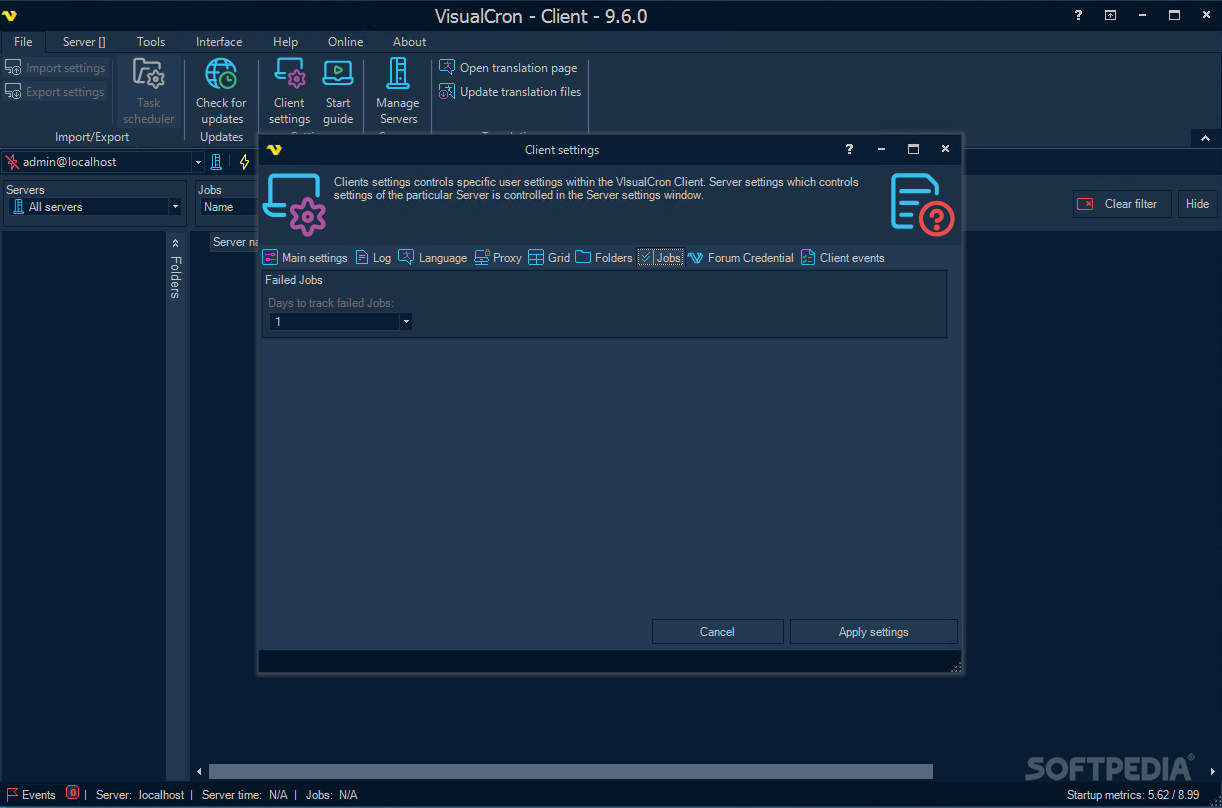The image size is (1222, 808).
Task: Click the horizontal scrollbar thumb in the main window
Action: tap(571, 772)
